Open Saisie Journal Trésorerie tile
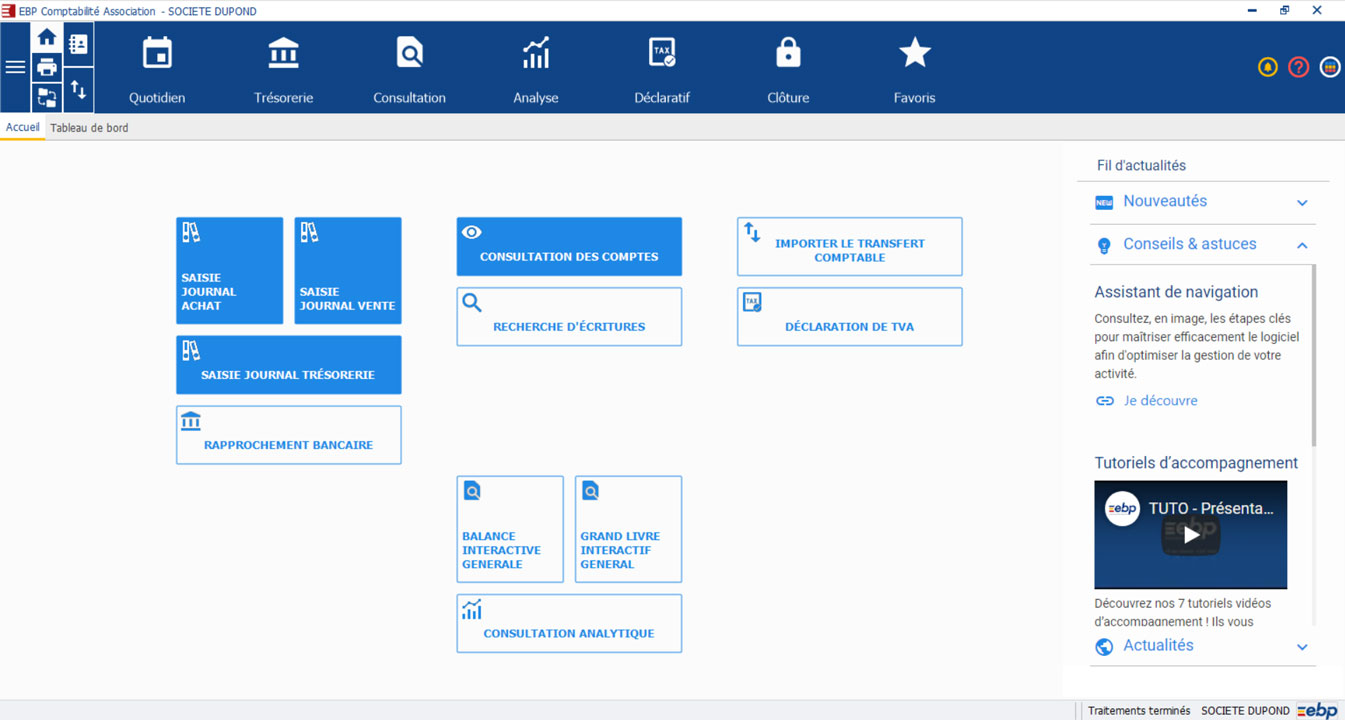The width and height of the screenshot is (1345, 720). click(x=289, y=365)
